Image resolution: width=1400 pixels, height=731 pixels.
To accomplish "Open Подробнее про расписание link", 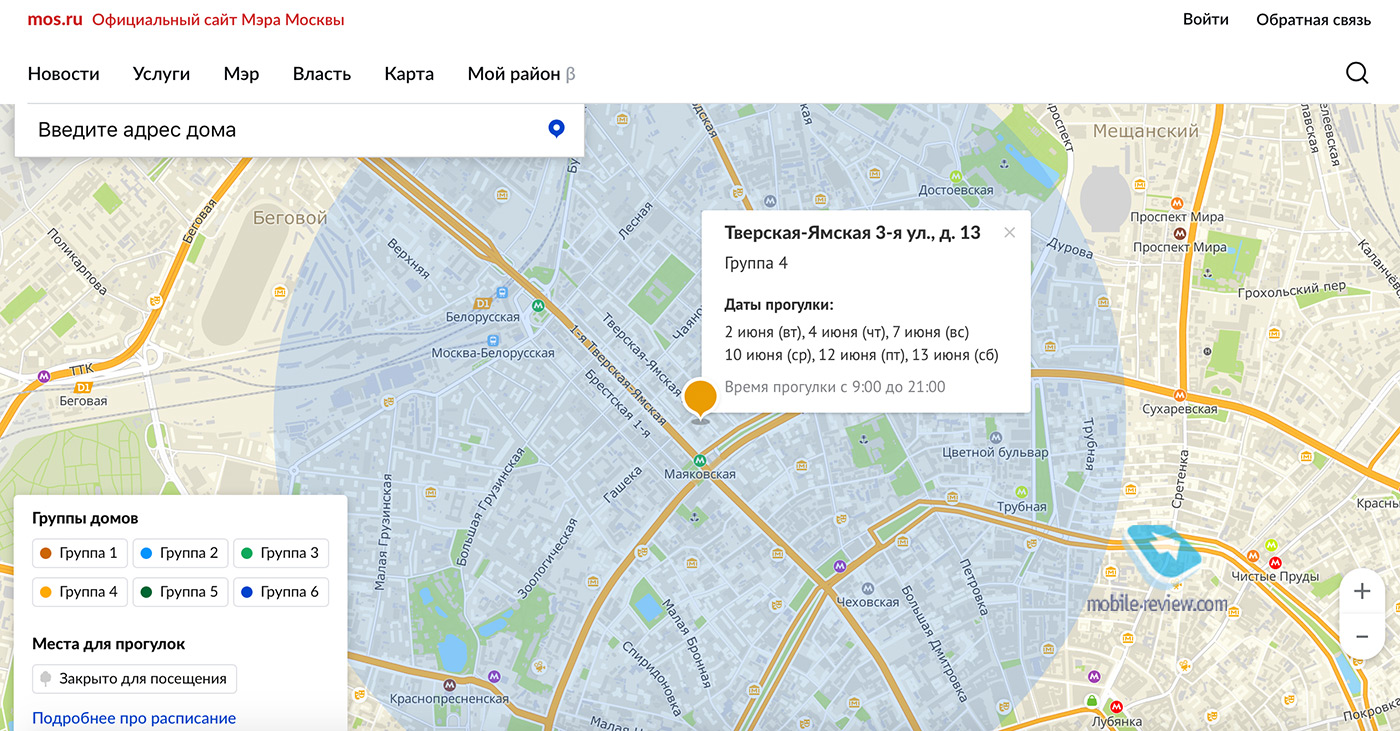I will point(134,718).
